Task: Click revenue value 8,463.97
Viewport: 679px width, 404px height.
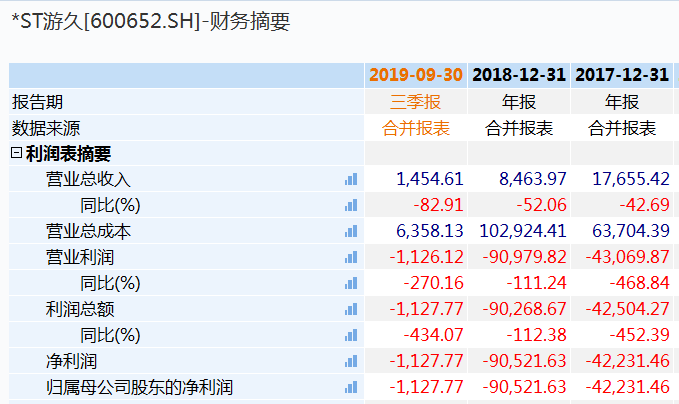Action: coord(533,179)
